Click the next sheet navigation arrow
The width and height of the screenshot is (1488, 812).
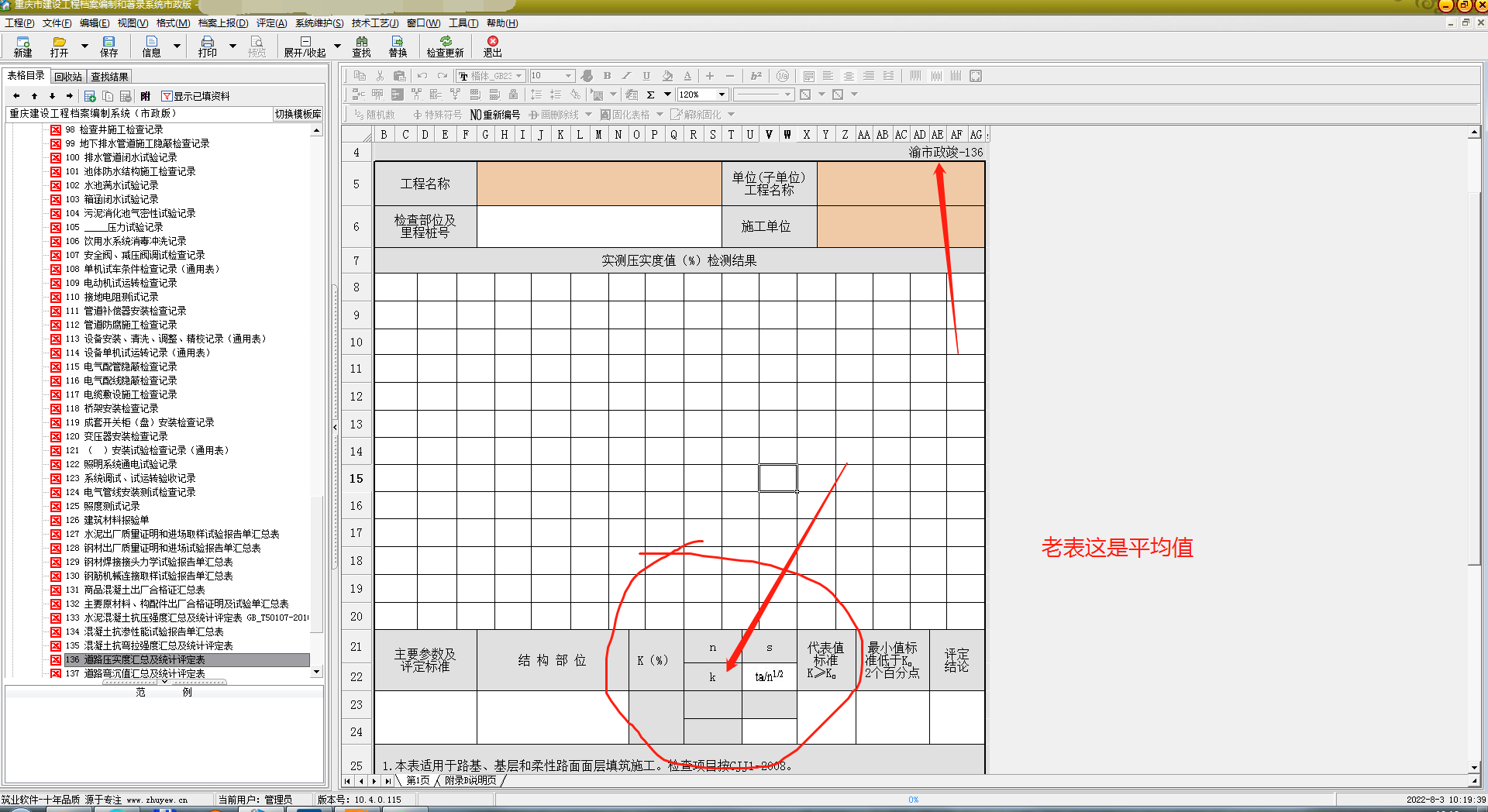374,781
